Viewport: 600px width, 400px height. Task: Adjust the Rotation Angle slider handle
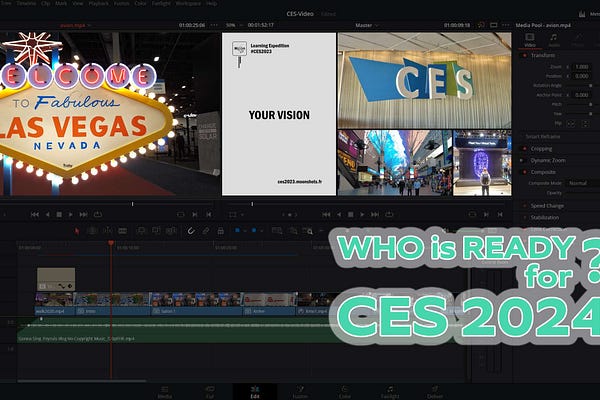click(x=591, y=85)
